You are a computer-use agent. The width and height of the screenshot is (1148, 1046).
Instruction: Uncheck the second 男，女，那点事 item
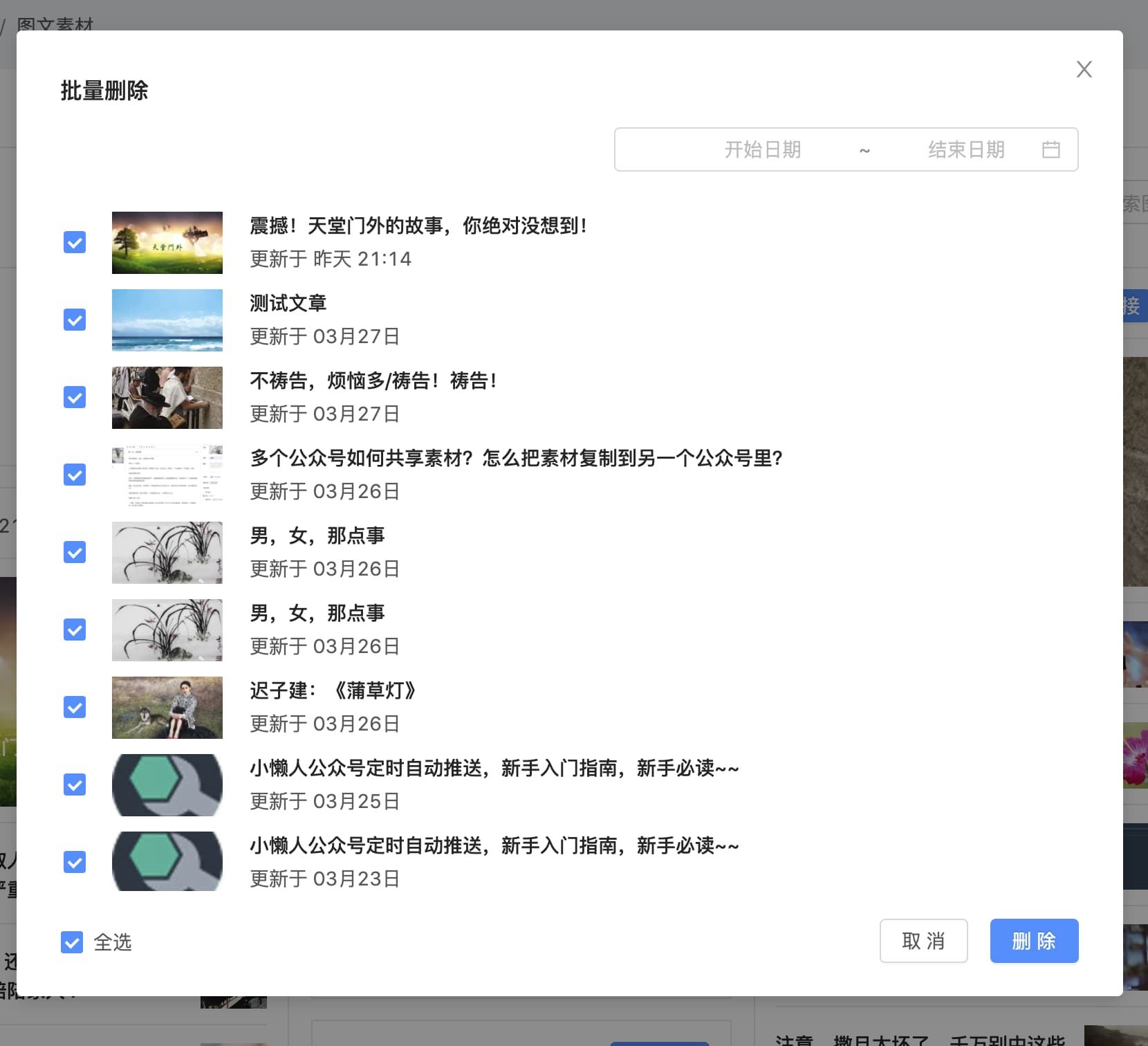click(74, 630)
